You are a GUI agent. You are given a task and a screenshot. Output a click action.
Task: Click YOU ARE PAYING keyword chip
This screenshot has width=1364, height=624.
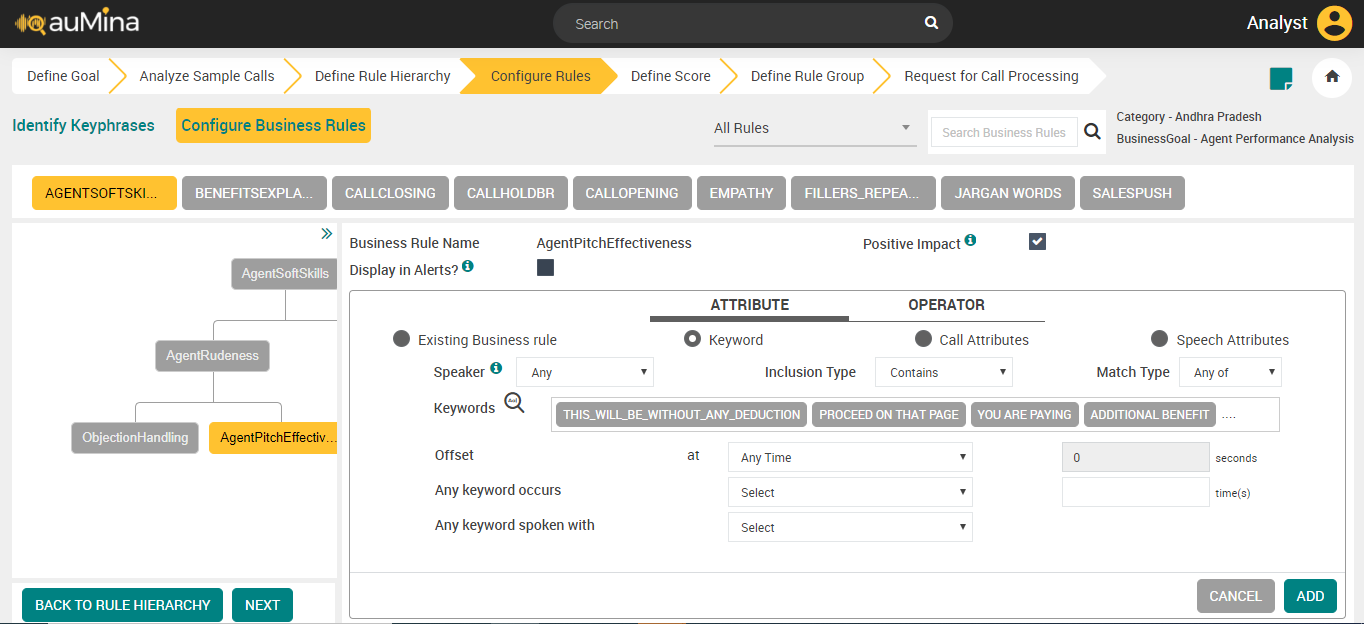[x=1024, y=414]
